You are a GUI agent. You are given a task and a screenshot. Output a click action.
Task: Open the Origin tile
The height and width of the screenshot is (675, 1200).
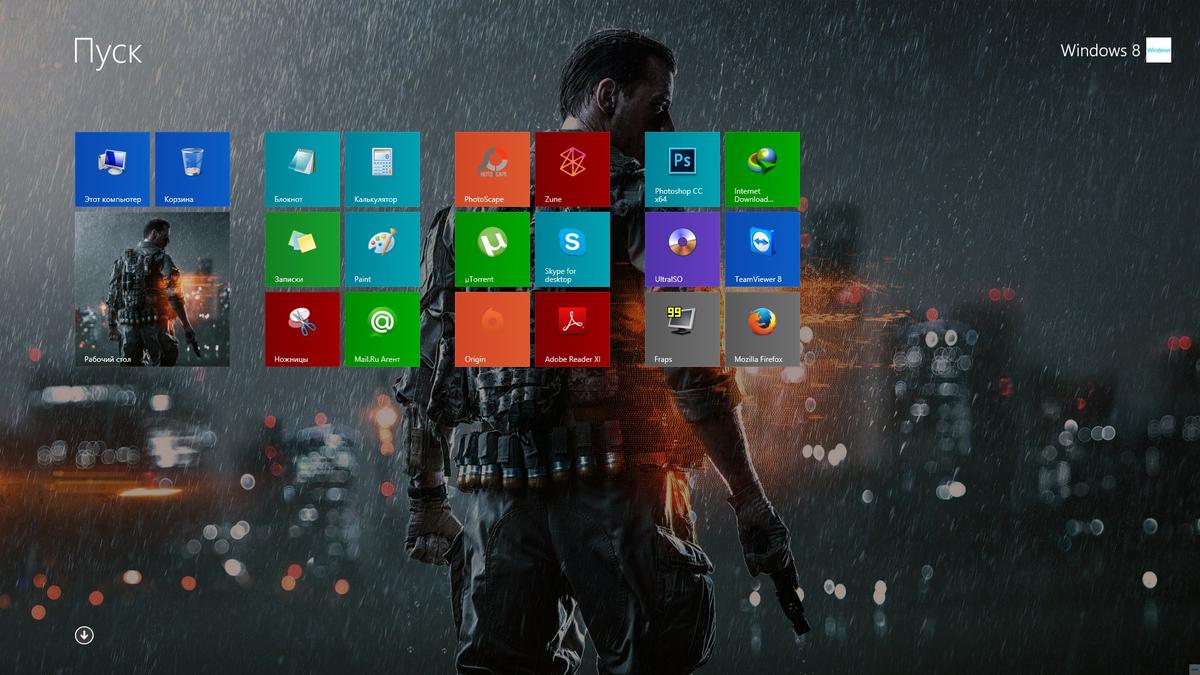pyautogui.click(x=492, y=330)
